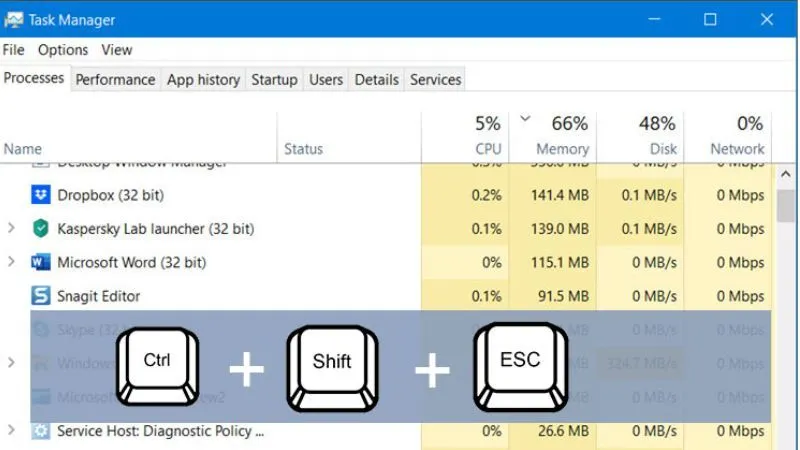This screenshot has height=450, width=800.
Task: Open the App history tab
Action: [x=203, y=80]
